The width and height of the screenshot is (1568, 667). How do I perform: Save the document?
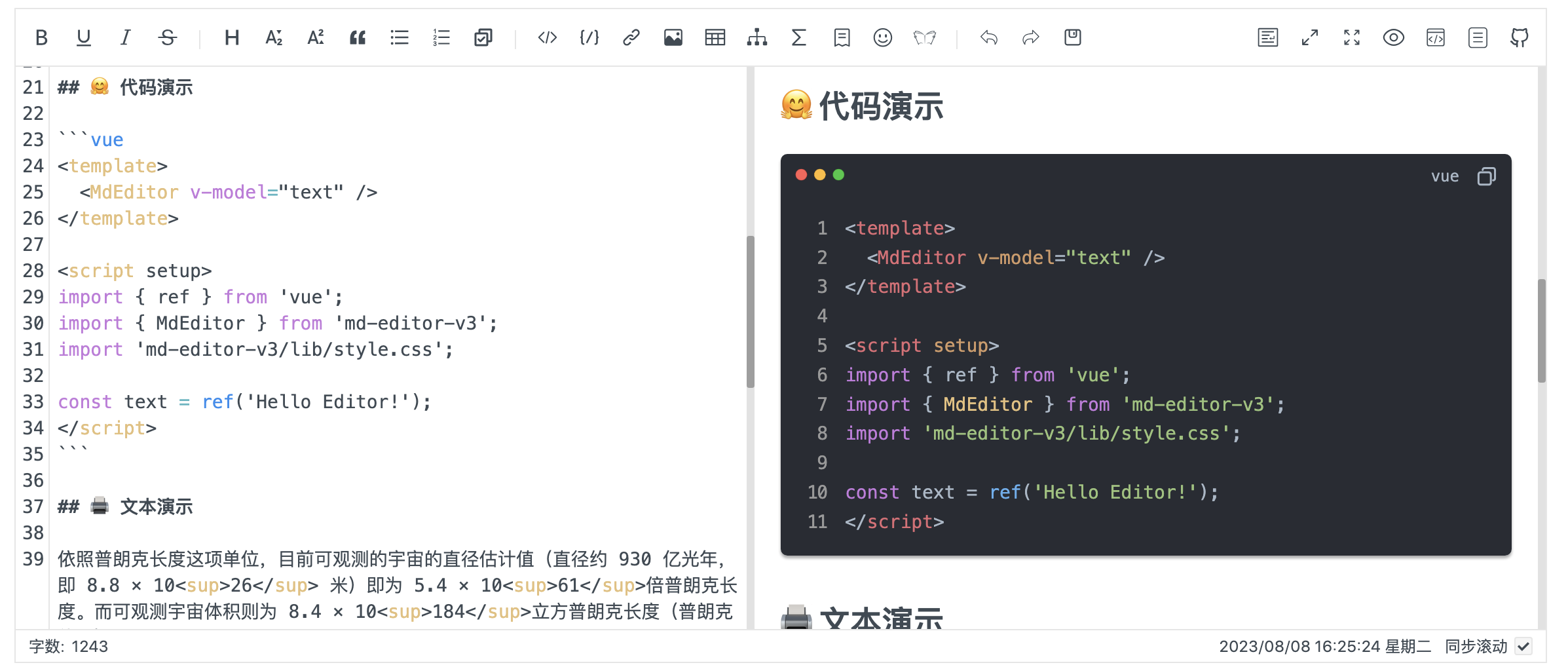(x=1073, y=37)
